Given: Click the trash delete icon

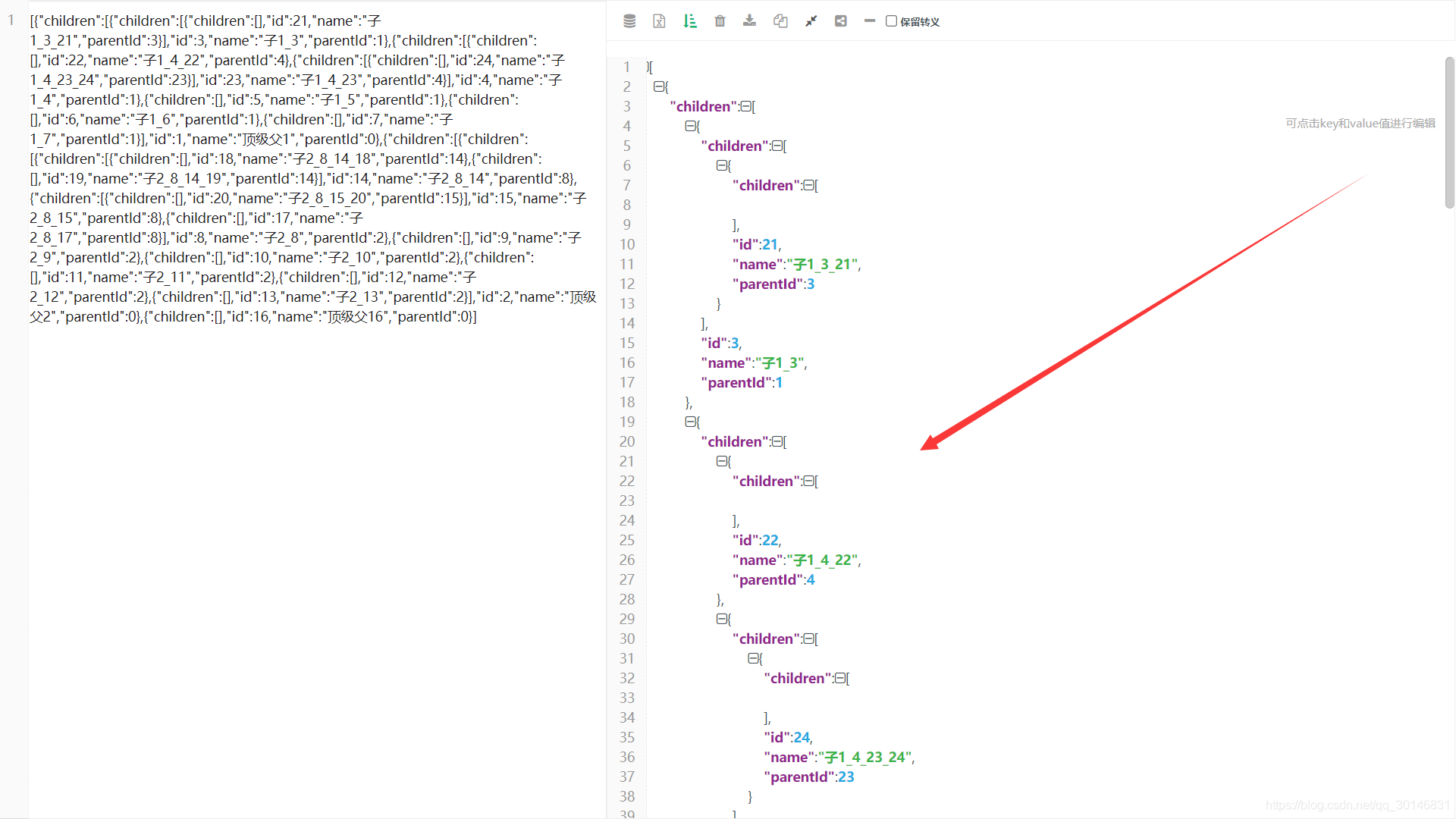Looking at the screenshot, I should tap(720, 21).
